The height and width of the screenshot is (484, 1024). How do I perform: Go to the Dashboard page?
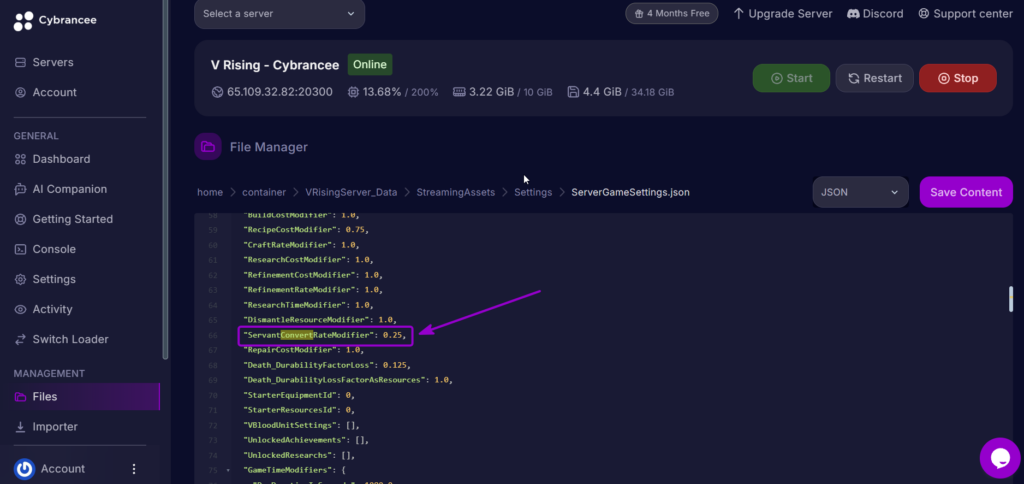(52, 159)
